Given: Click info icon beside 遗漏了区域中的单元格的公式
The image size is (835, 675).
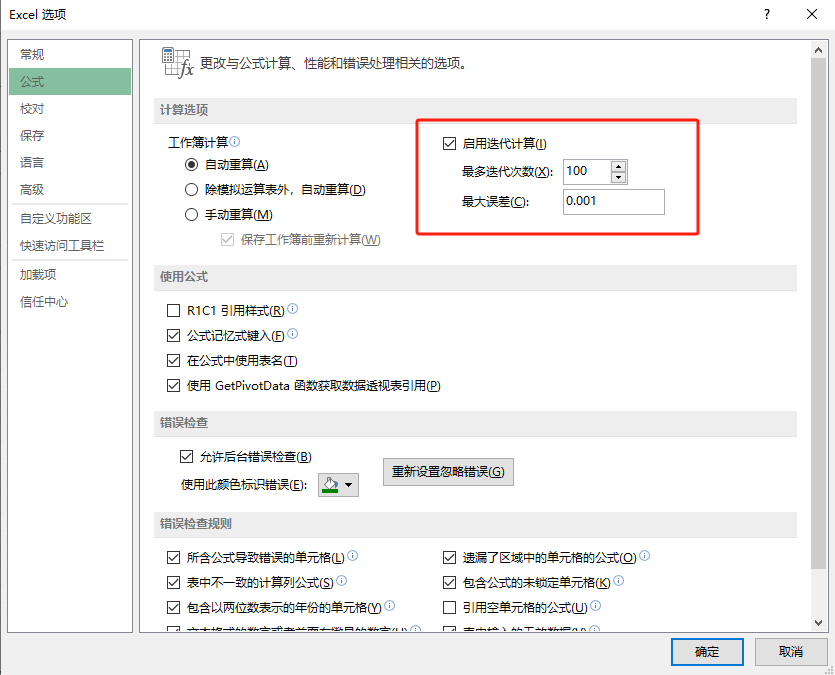Looking at the screenshot, I should [x=644, y=556].
